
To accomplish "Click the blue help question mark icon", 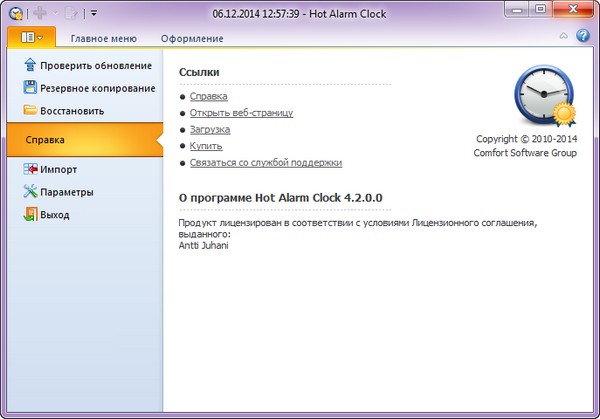I will [583, 36].
